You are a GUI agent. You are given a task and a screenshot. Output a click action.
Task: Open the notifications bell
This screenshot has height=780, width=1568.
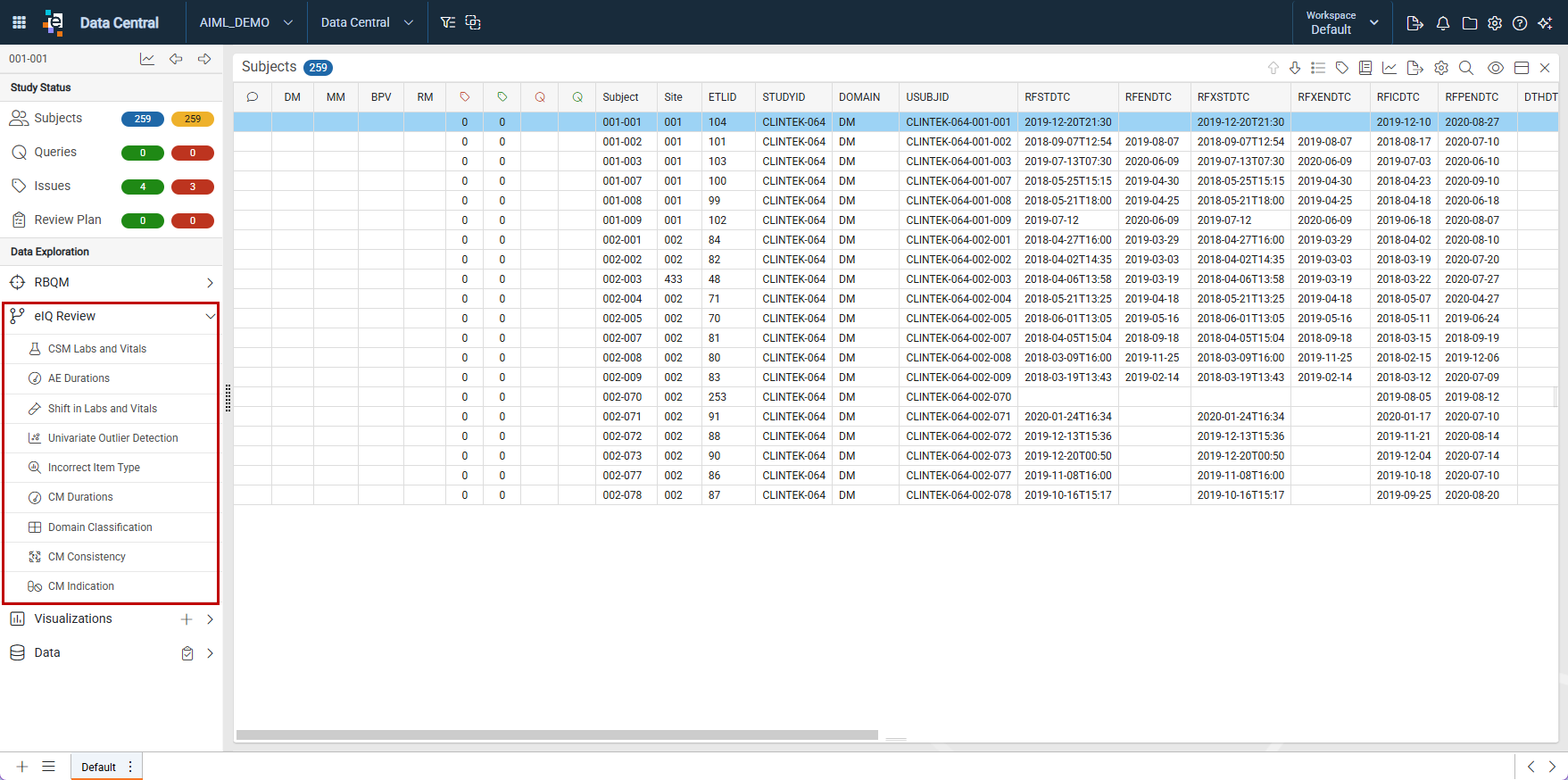point(1443,23)
